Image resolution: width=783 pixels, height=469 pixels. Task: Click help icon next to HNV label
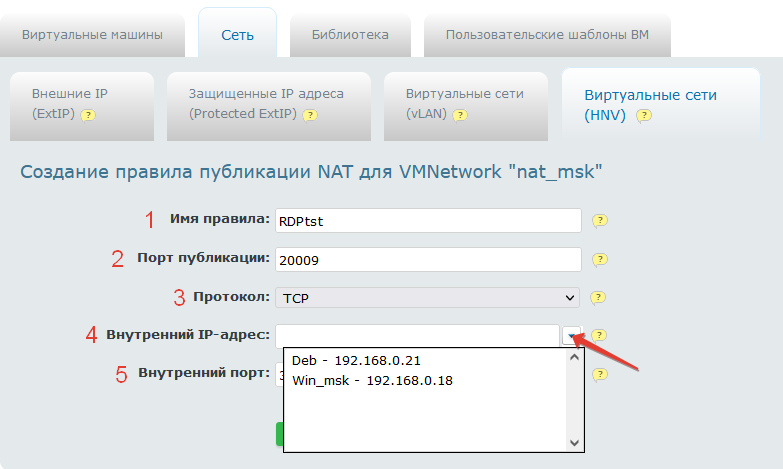tap(644, 115)
